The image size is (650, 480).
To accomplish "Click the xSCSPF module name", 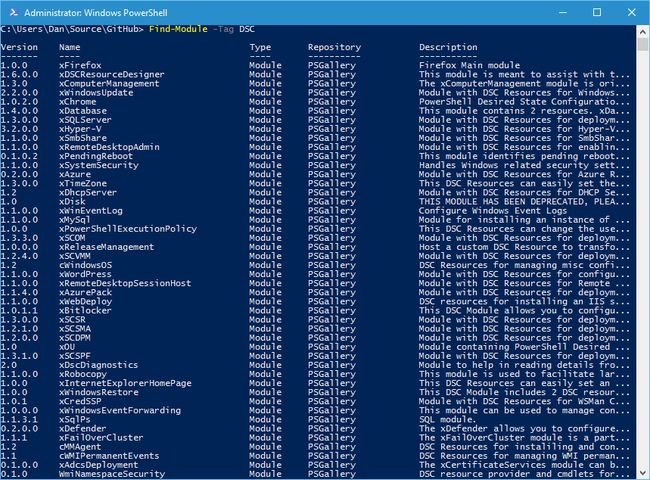I will point(75,356).
